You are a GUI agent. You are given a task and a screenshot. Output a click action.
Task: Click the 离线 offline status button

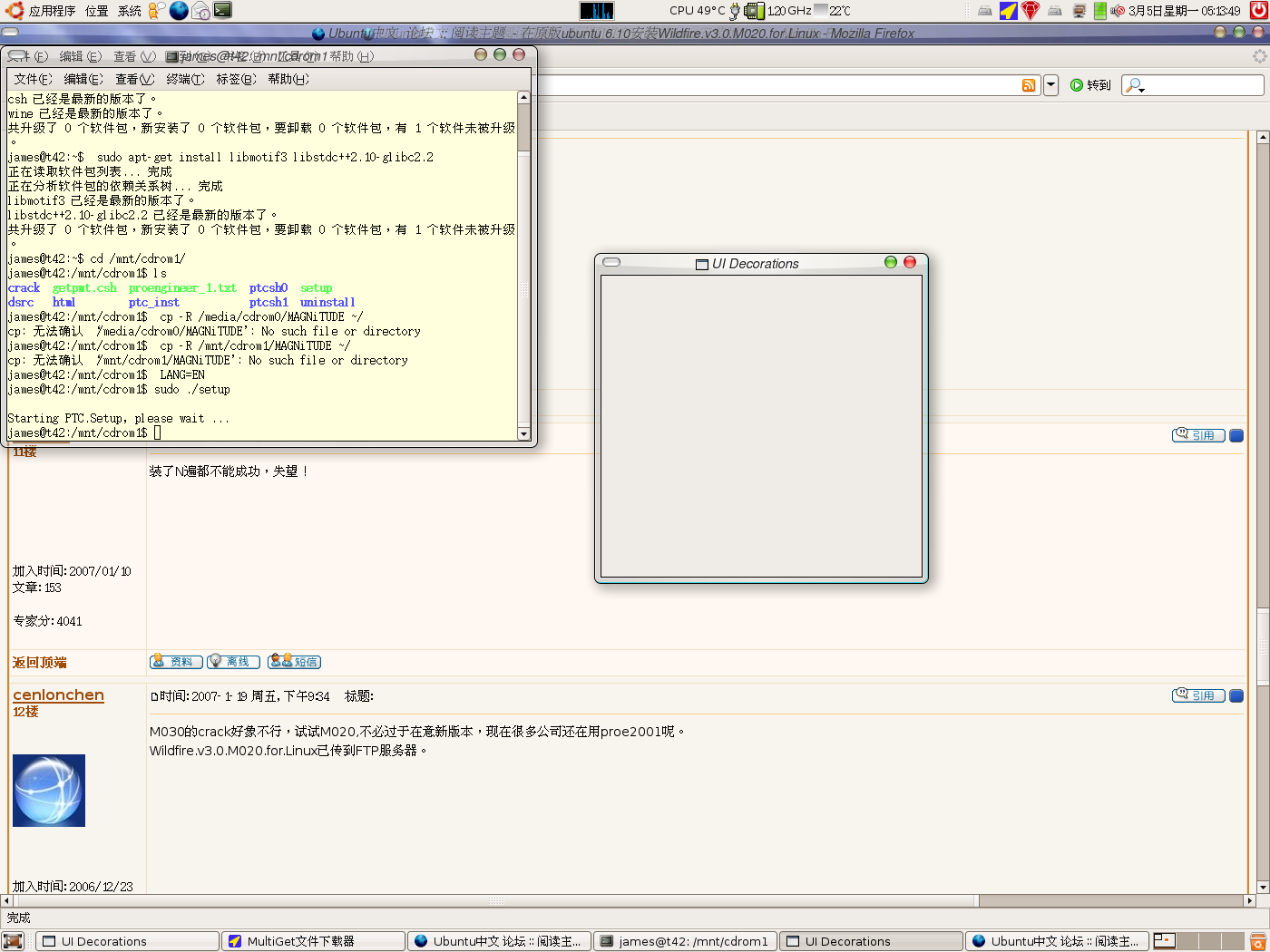click(x=233, y=662)
